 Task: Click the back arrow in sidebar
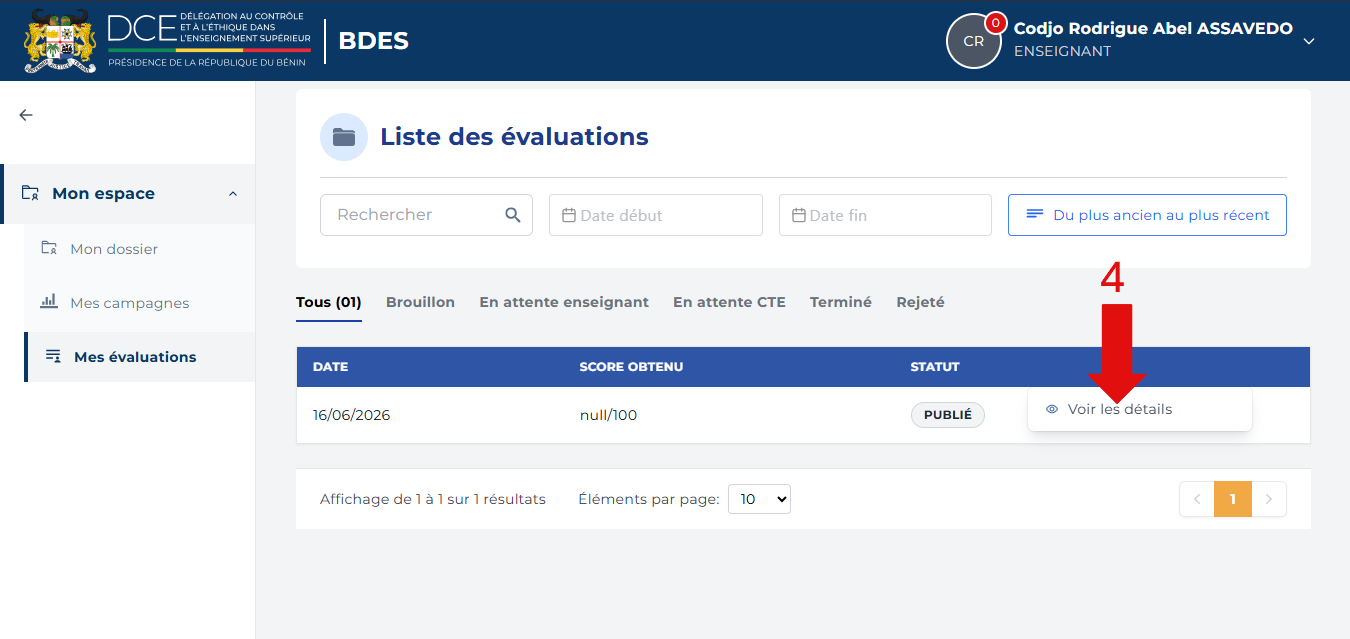coord(26,115)
